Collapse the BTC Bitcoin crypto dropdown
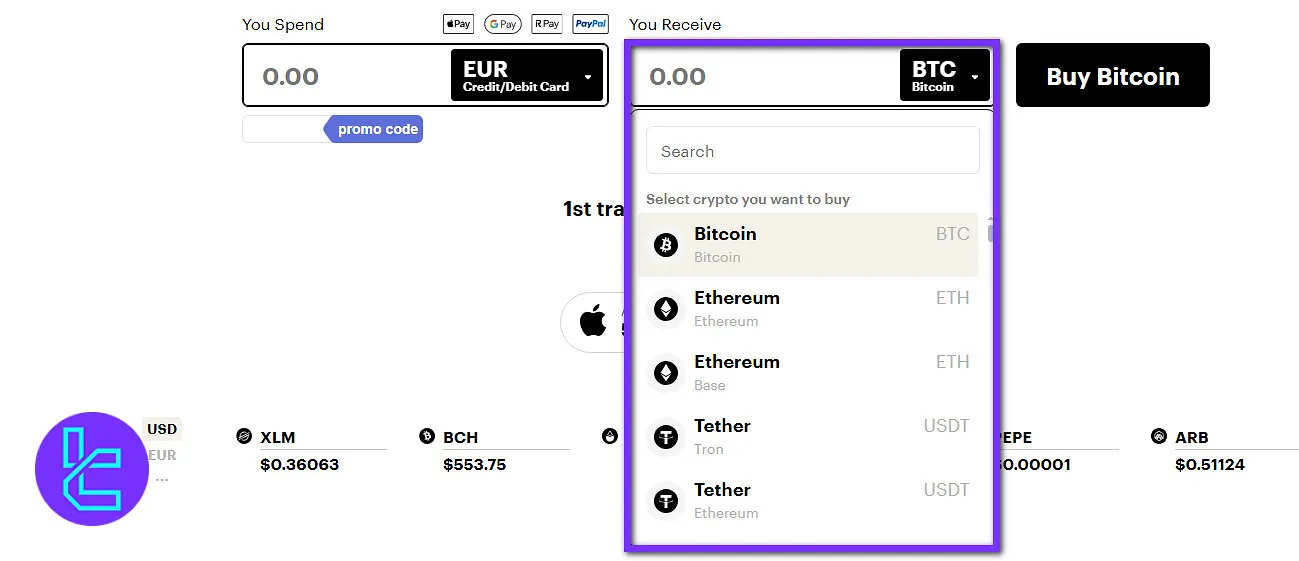Screen dimensions: 1299x561 click(945, 76)
